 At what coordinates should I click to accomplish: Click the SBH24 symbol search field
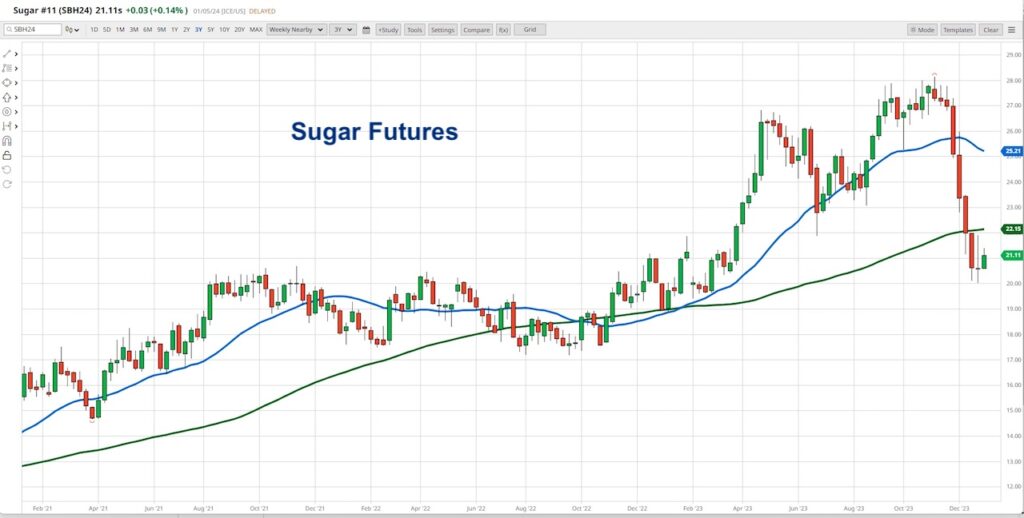33,30
